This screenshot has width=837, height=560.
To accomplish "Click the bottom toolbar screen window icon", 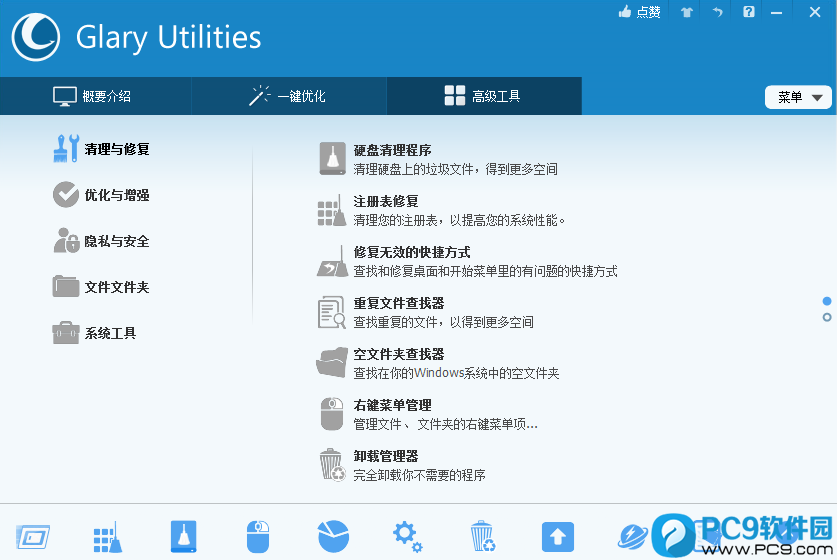I will [x=33, y=537].
